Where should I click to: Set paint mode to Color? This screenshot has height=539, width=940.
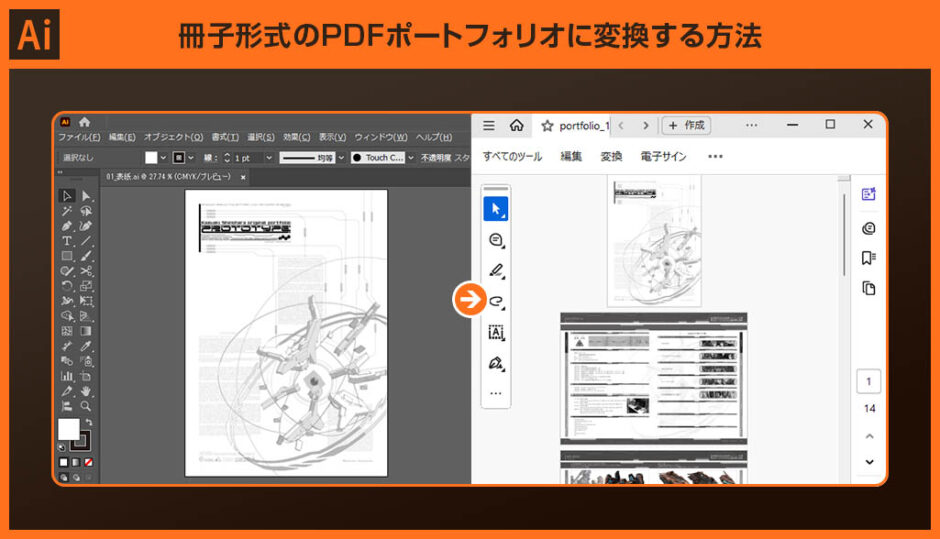pyautogui.click(x=64, y=462)
